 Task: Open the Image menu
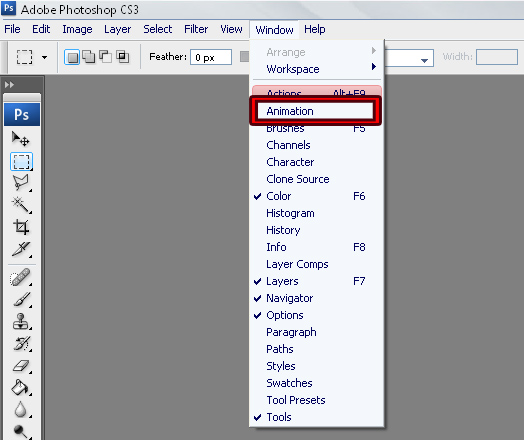click(x=77, y=29)
